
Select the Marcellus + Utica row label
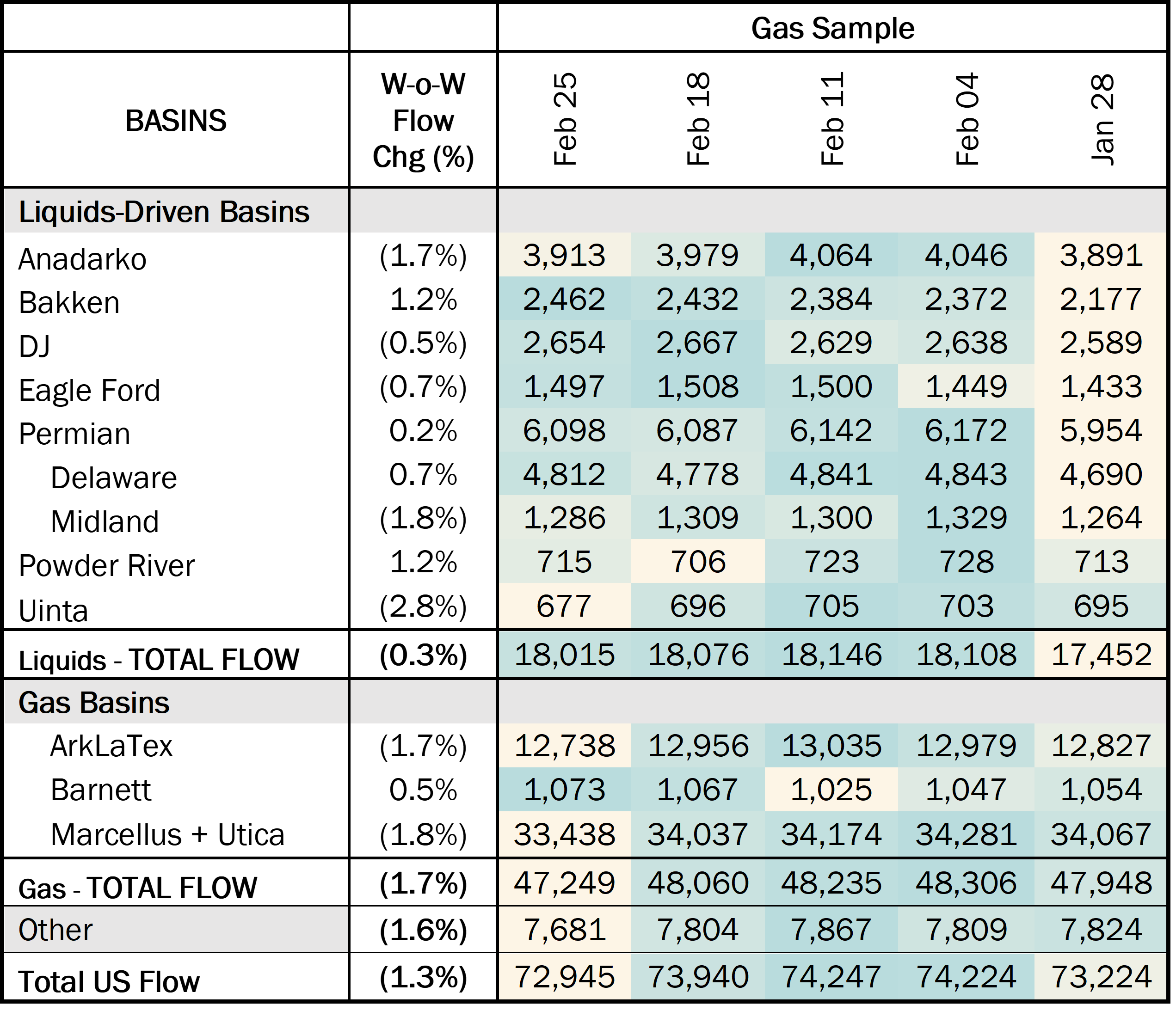167,834
